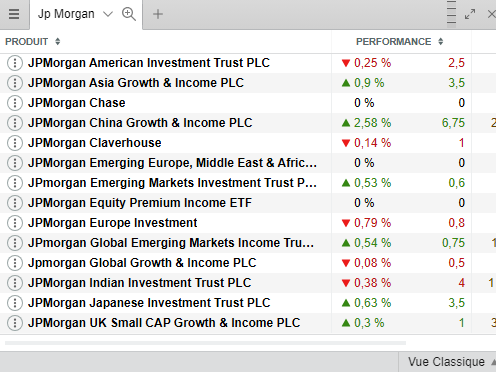
Task: Click the expand panel arrows icon
Action: tap(470, 14)
